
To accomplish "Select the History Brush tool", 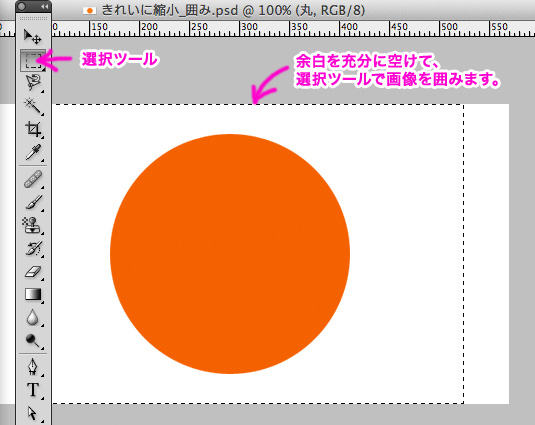I will pos(33,248).
